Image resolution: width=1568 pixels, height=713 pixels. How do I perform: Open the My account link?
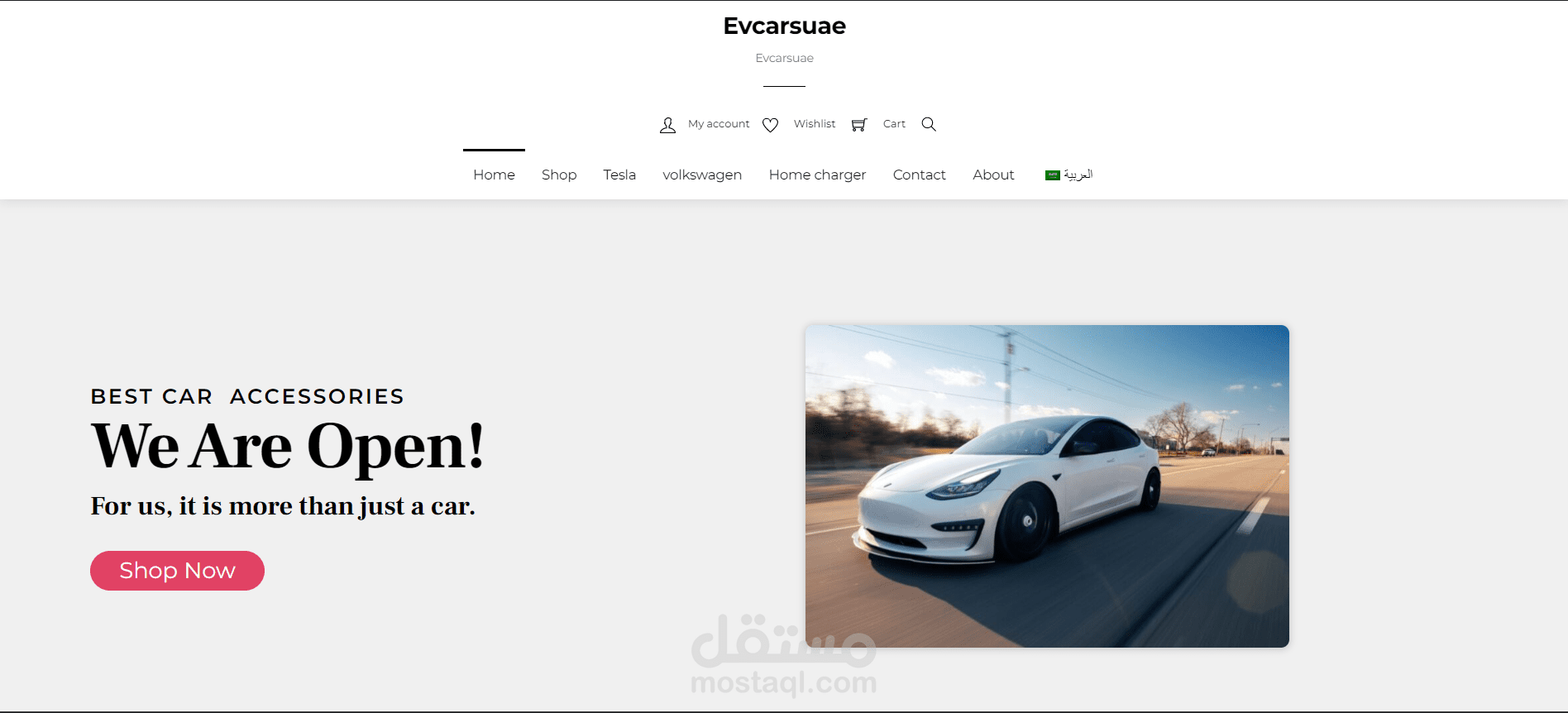(x=719, y=124)
